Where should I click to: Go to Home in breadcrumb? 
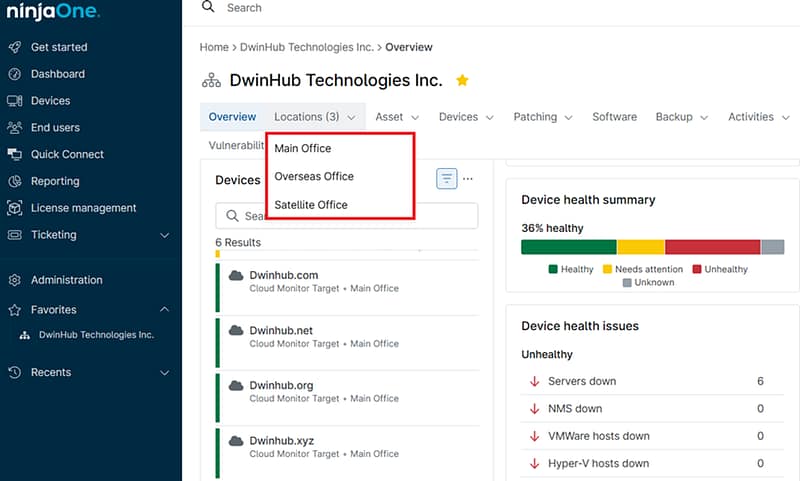pyautogui.click(x=214, y=47)
